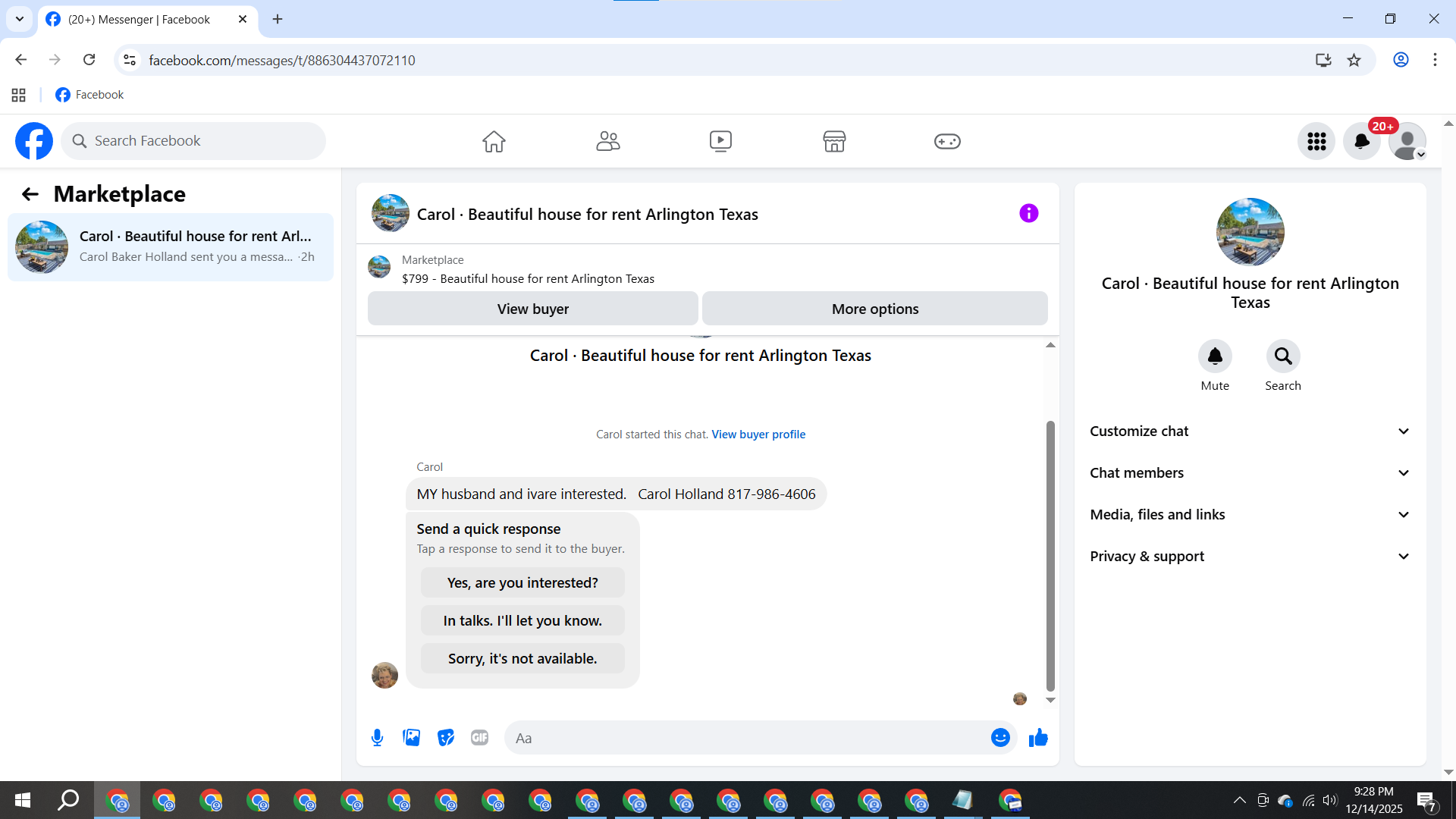Expand Chat members section
Viewport: 1456px width, 819px height.
[x=1250, y=472]
